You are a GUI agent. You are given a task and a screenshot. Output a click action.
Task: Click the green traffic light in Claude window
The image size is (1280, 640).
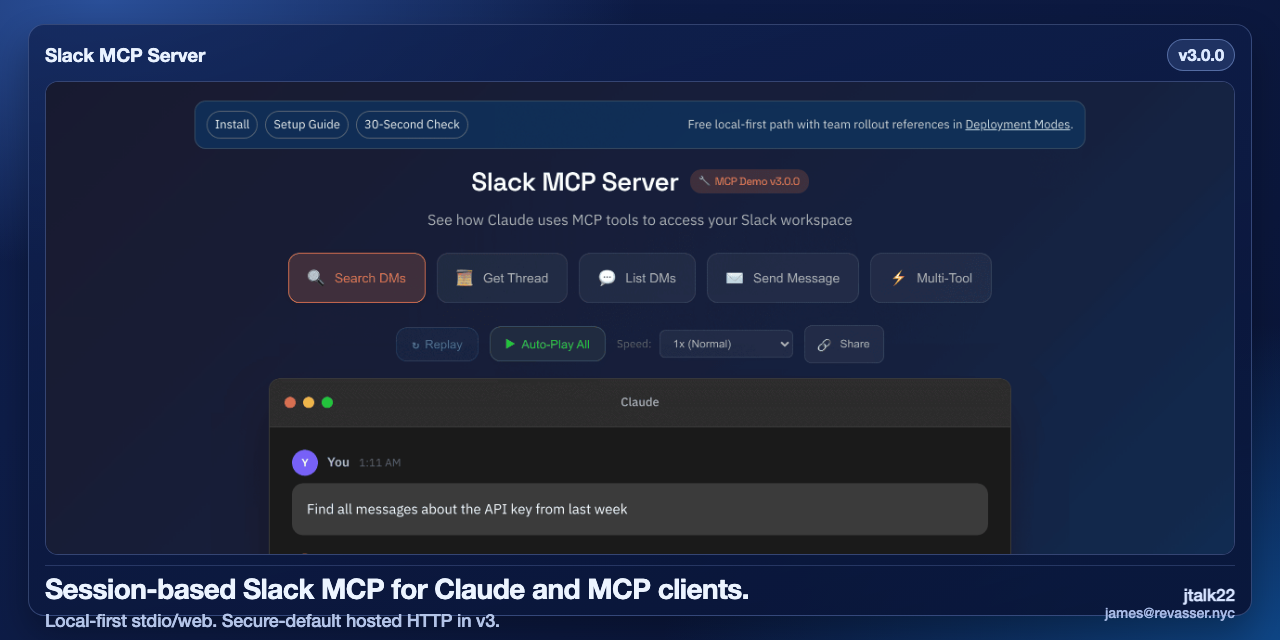click(x=327, y=402)
